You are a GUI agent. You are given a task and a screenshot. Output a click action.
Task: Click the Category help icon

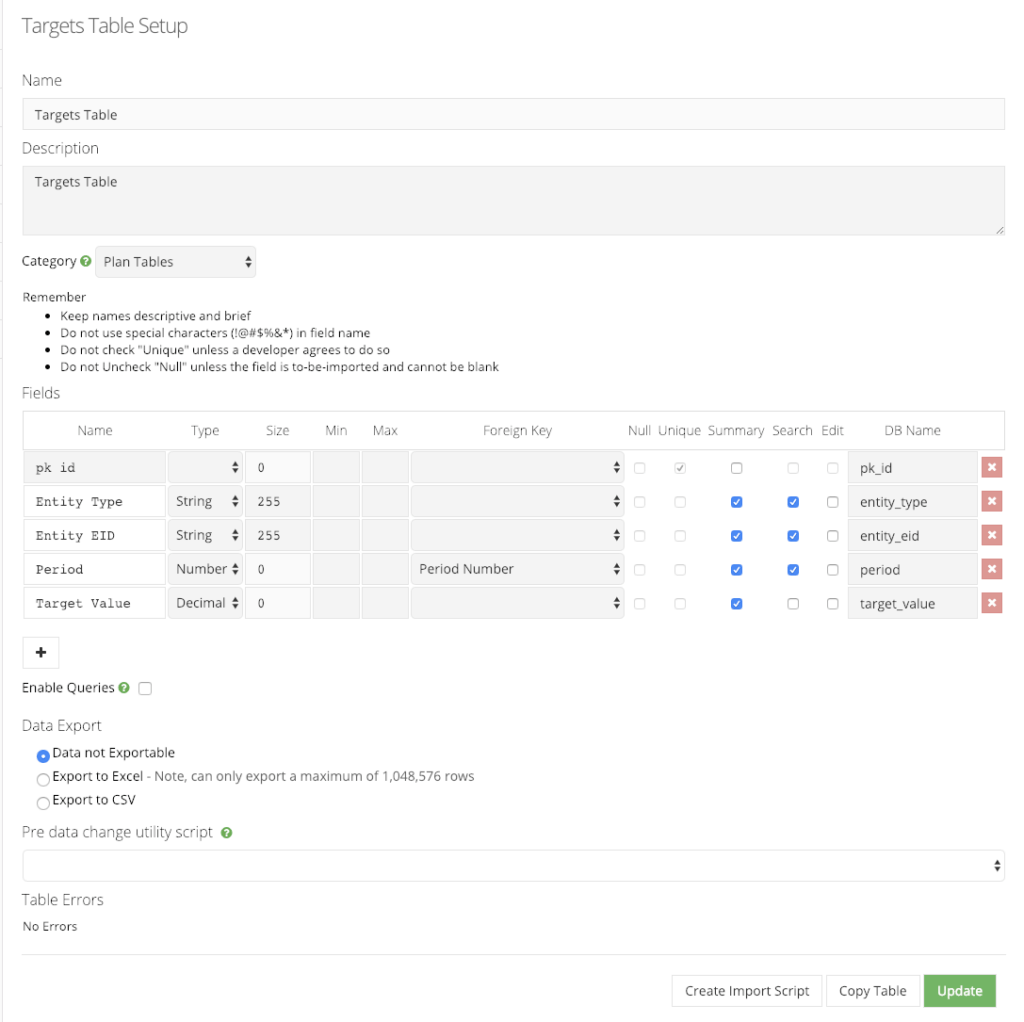[86, 261]
